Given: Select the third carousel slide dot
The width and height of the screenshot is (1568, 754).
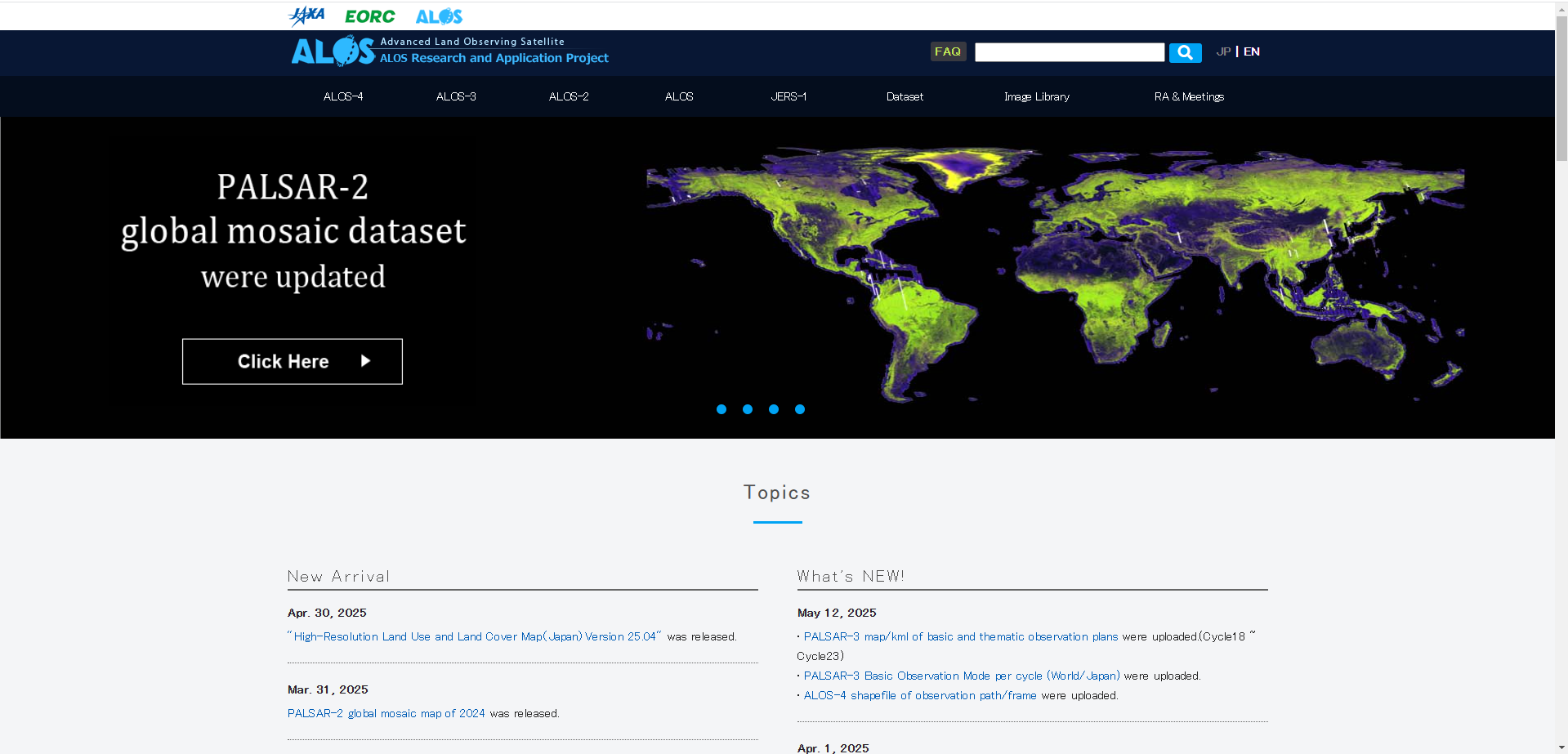Looking at the screenshot, I should point(774,409).
